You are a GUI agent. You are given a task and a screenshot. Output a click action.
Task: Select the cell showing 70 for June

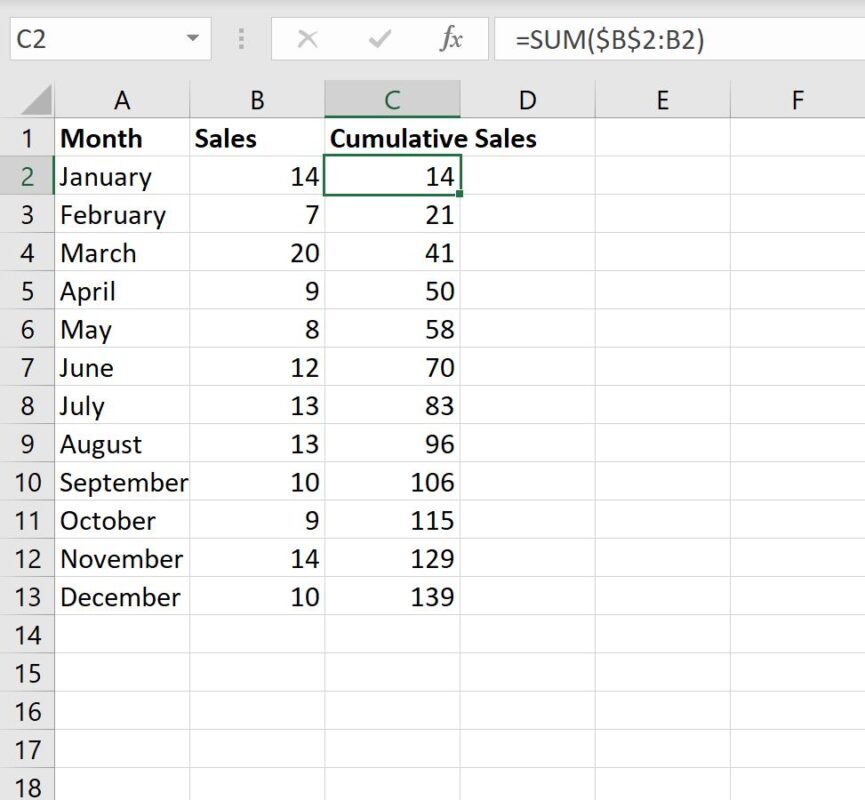393,368
